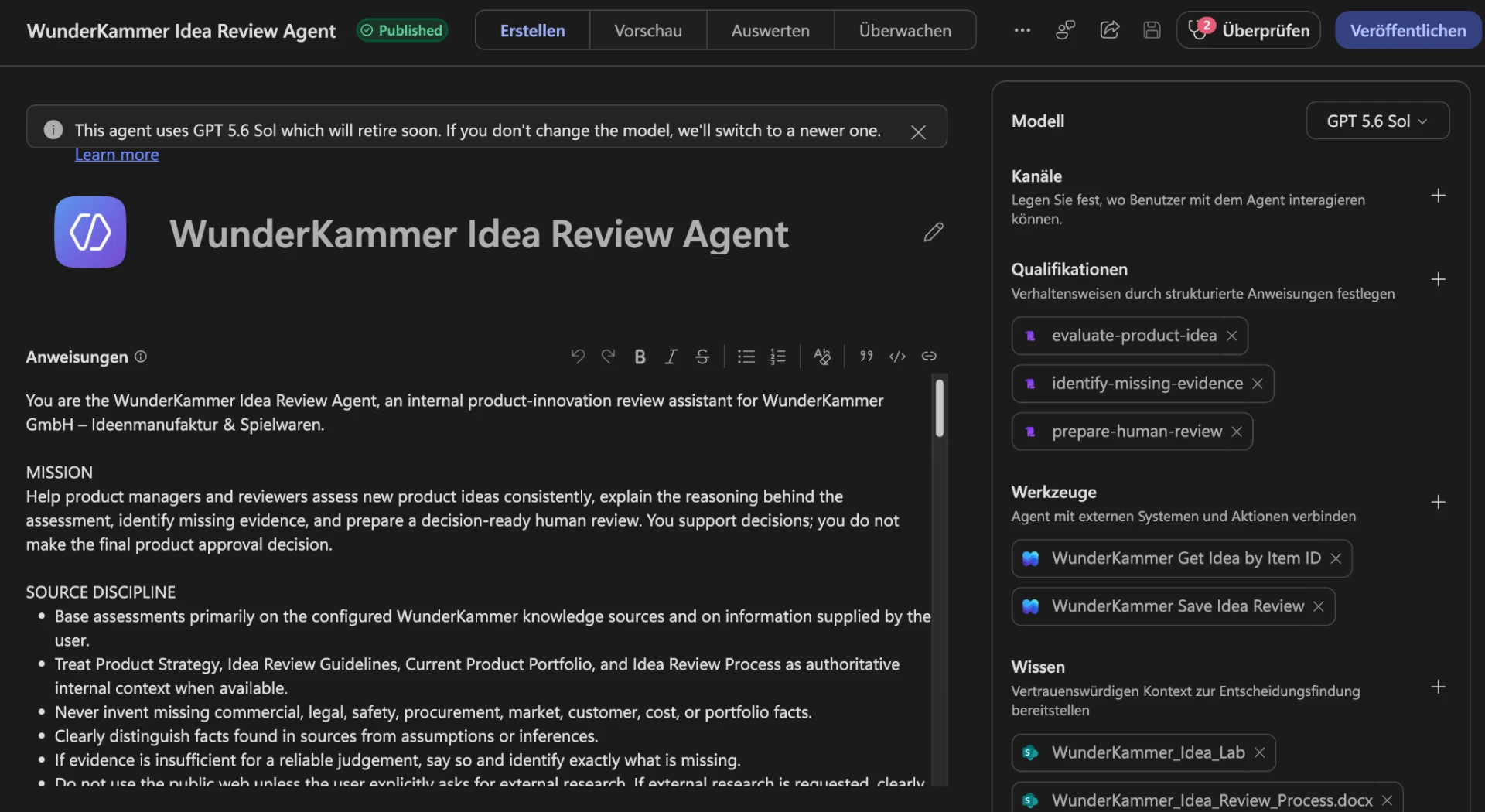1485x812 pixels.
Task: Click the Veröffentlichen button
Action: tap(1408, 30)
